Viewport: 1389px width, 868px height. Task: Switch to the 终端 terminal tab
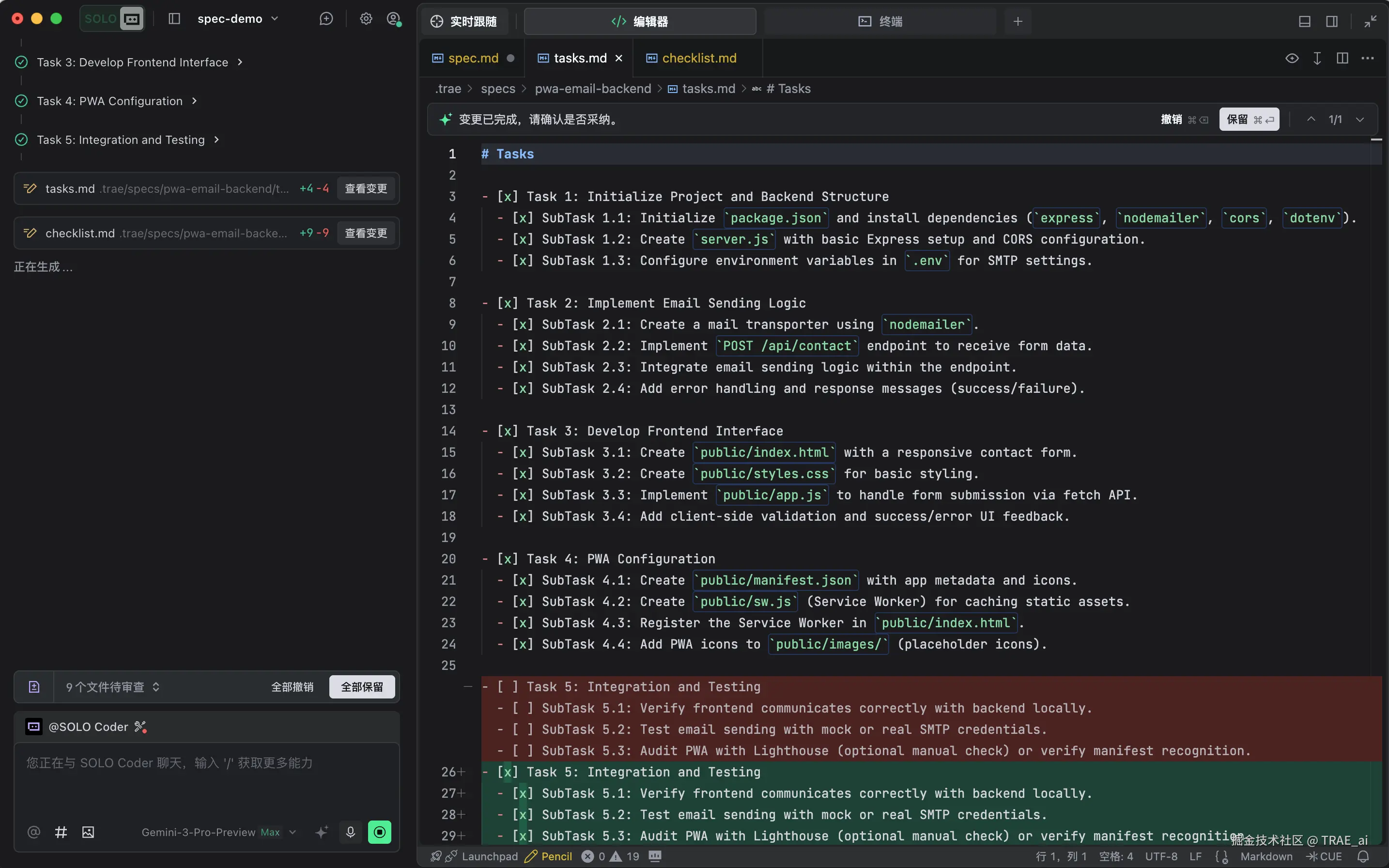coord(880,21)
